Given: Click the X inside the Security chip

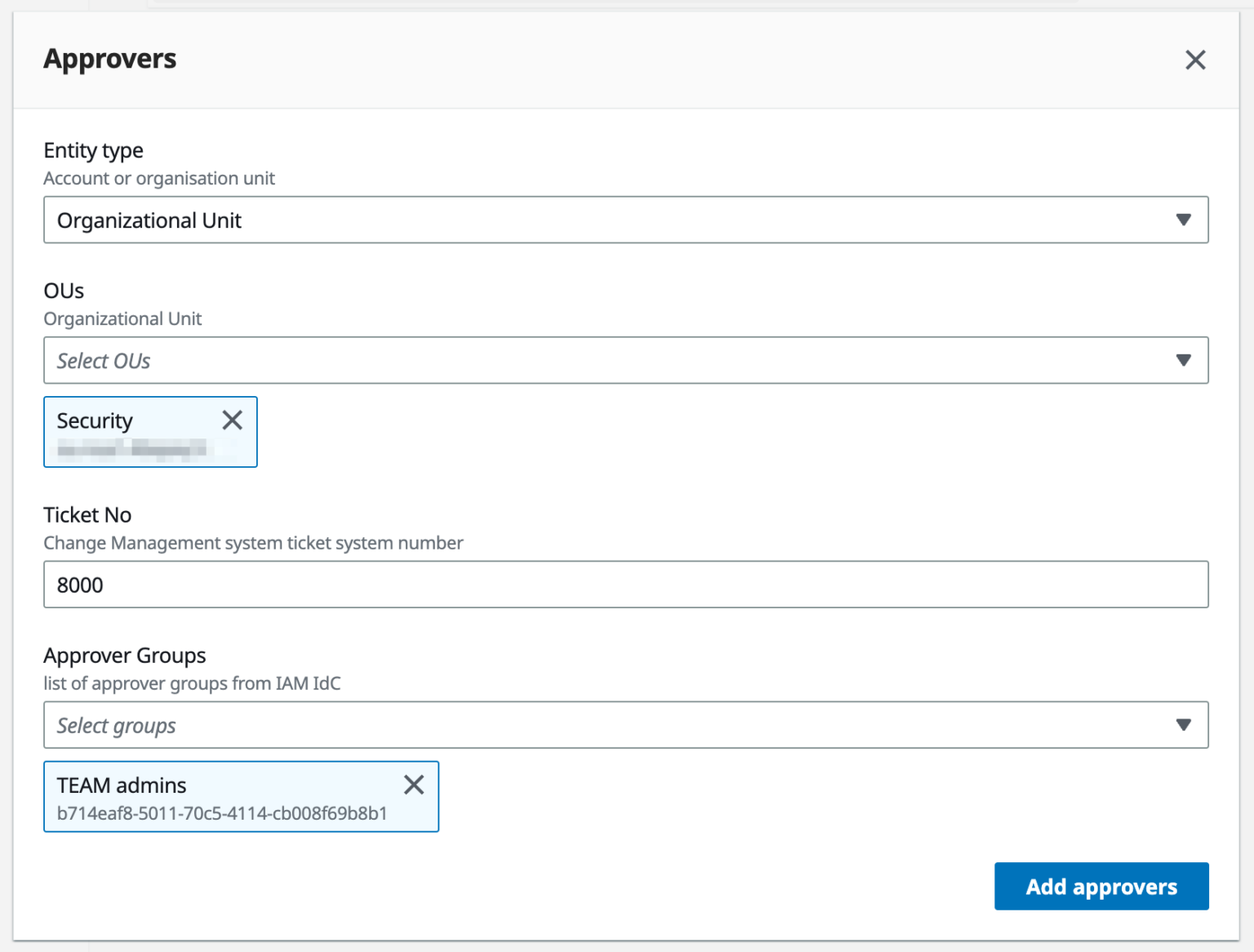Looking at the screenshot, I should click(232, 420).
